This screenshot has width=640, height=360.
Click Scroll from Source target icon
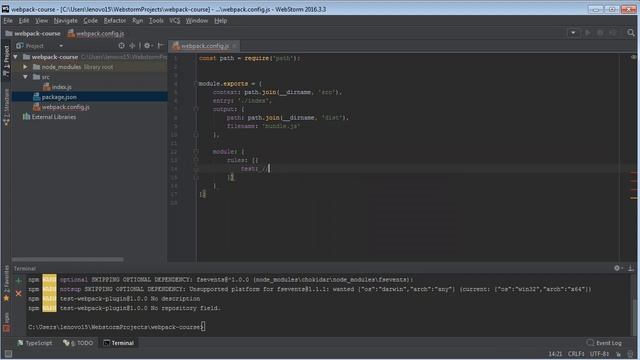(121, 46)
